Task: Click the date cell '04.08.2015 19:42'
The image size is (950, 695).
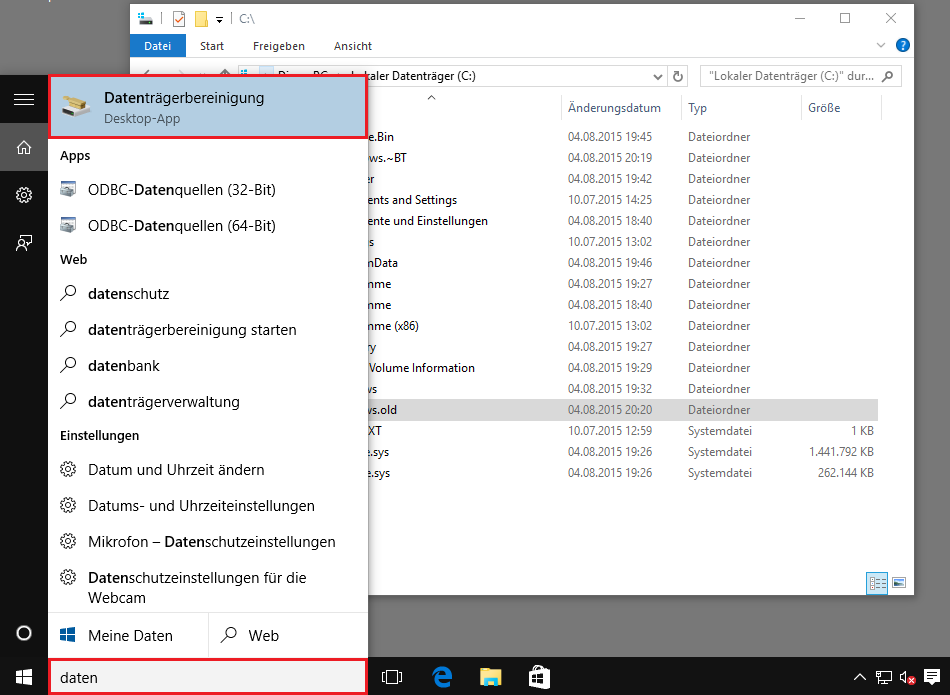Action: pyautogui.click(x=610, y=179)
